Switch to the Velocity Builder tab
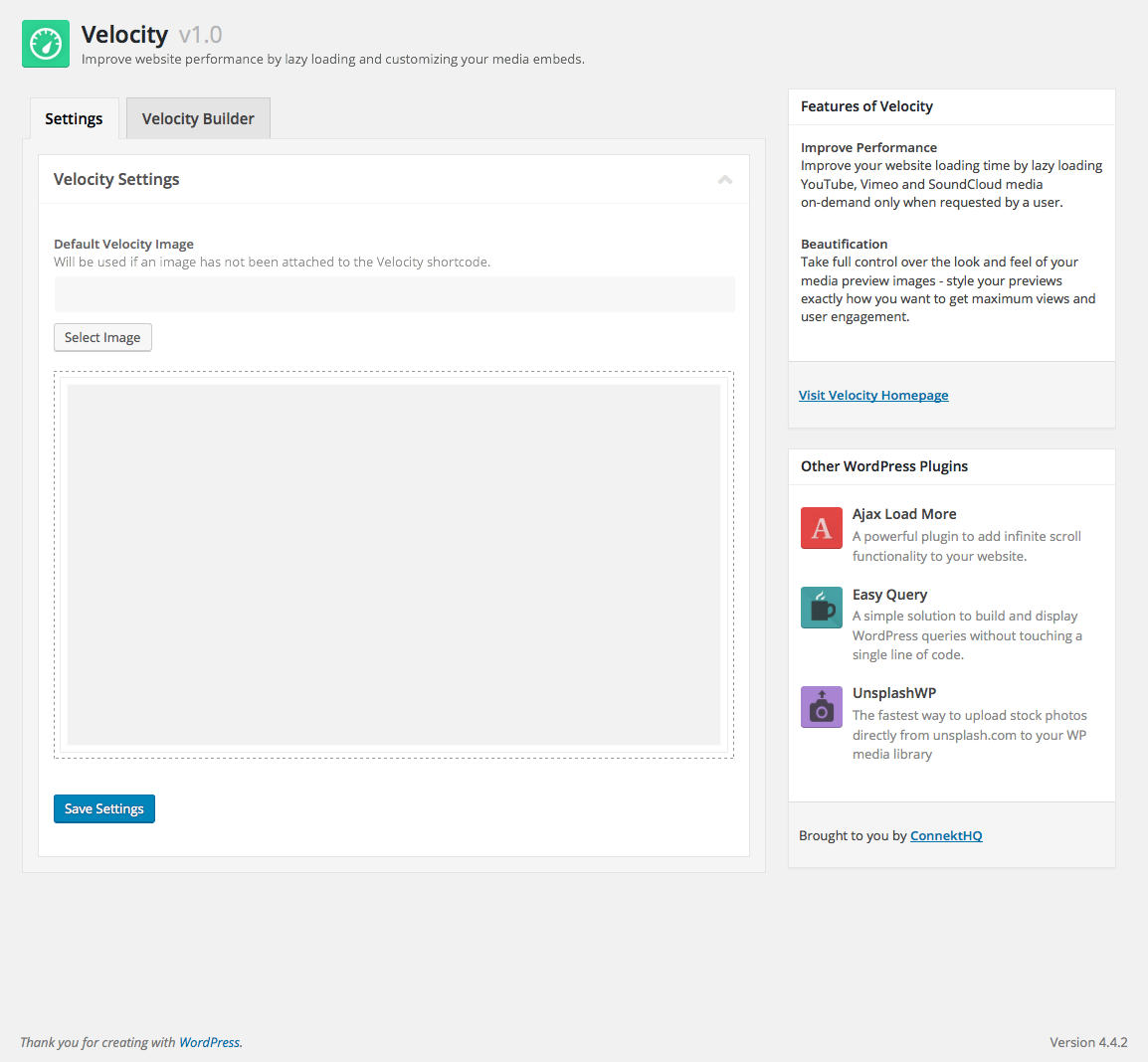 (x=198, y=118)
